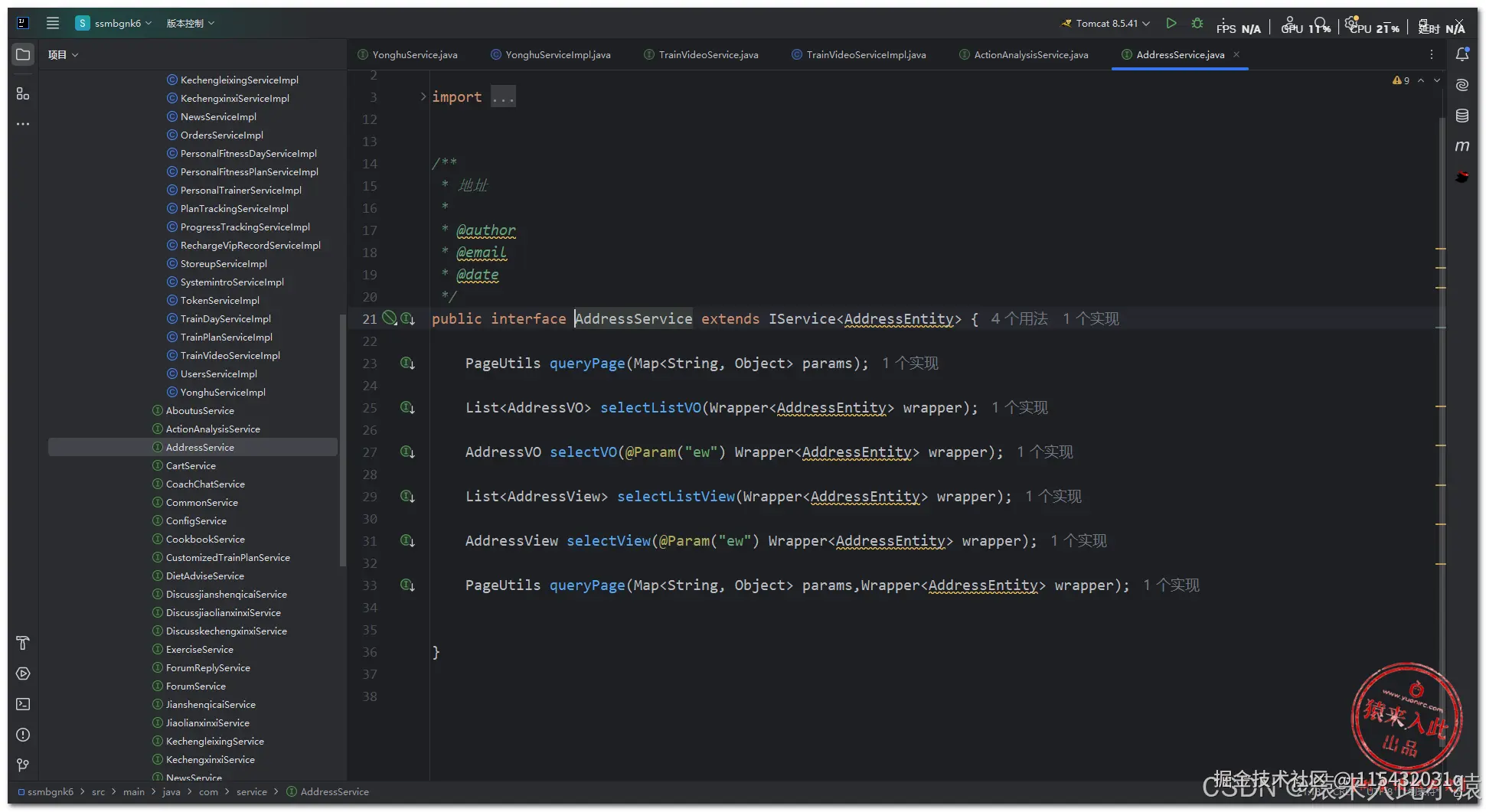Open the Build tool window
This screenshot has width=1486, height=812.
[23, 643]
